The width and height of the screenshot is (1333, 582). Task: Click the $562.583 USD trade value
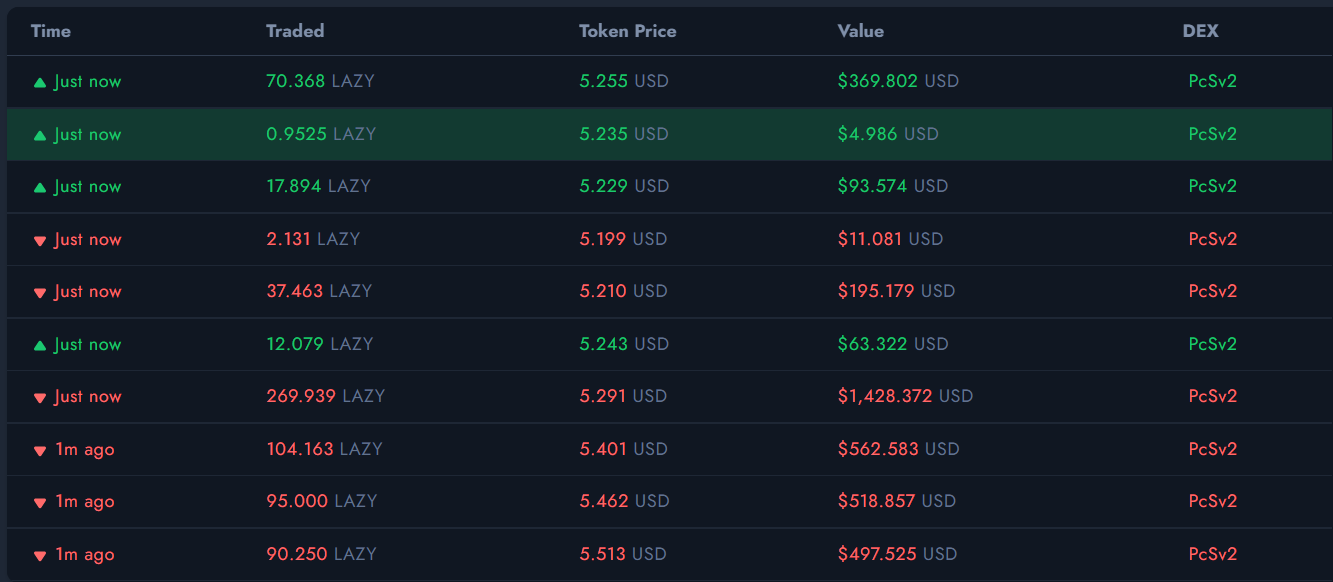[x=898, y=449]
